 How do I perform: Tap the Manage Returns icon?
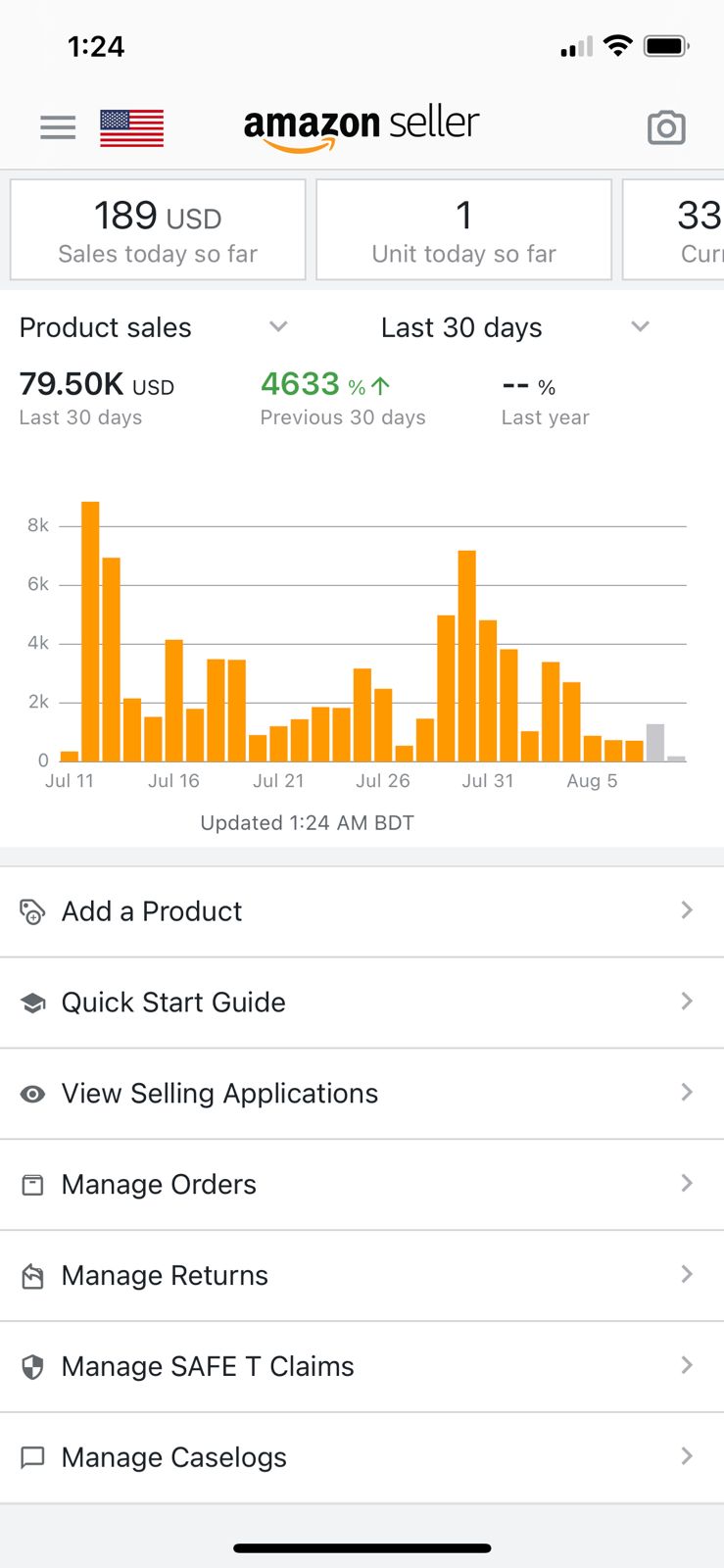[32, 1276]
